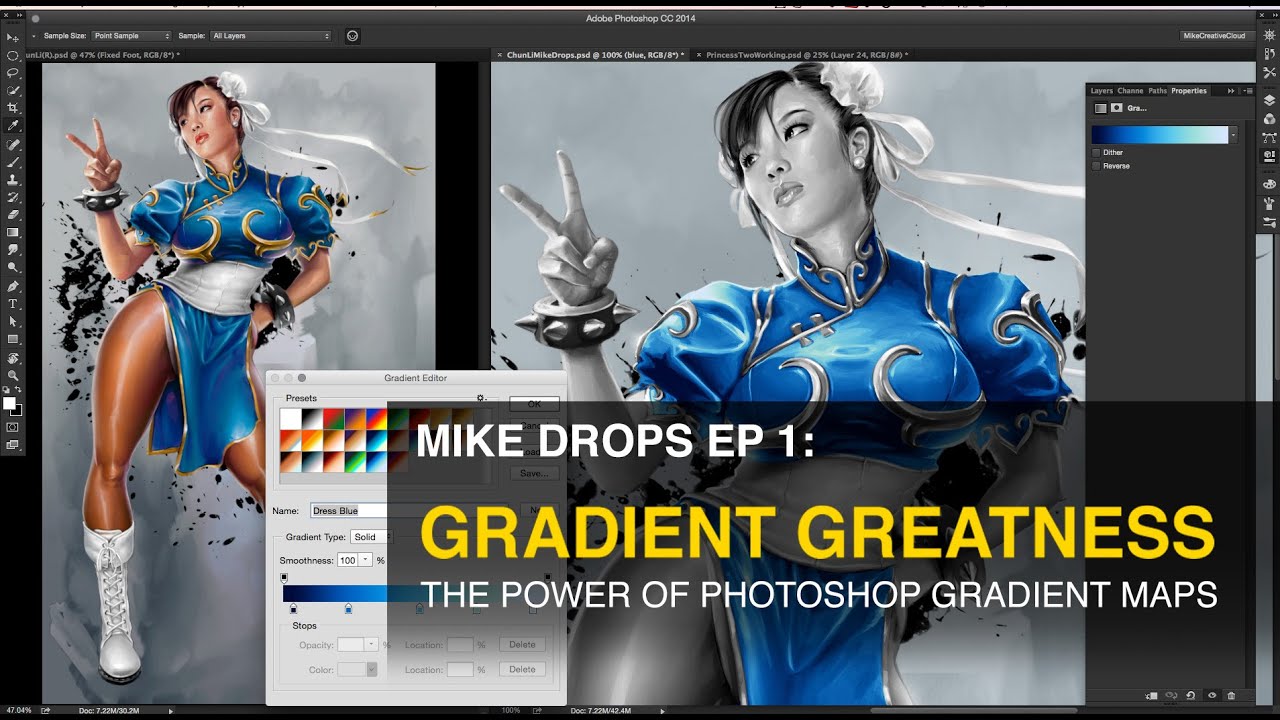This screenshot has height=720, width=1280.
Task: Select the Healing Brush tool
Action: click(x=13, y=144)
